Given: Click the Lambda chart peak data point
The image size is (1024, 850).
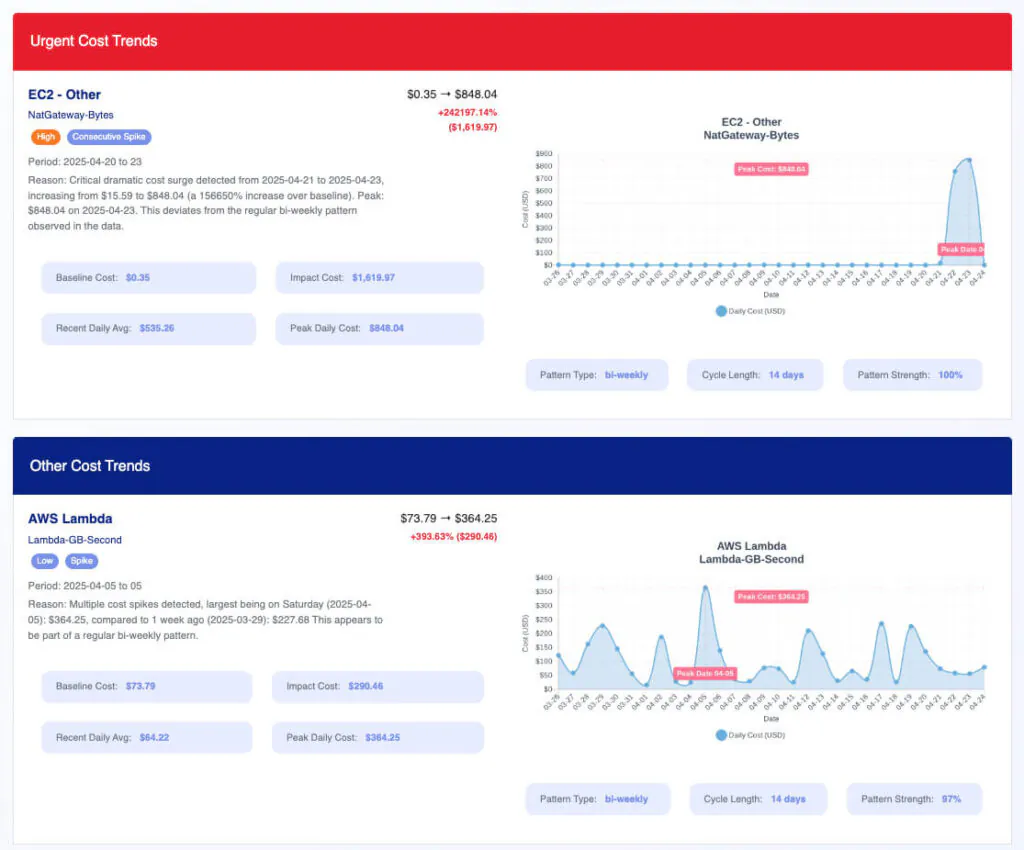Looking at the screenshot, I should tap(705, 588).
